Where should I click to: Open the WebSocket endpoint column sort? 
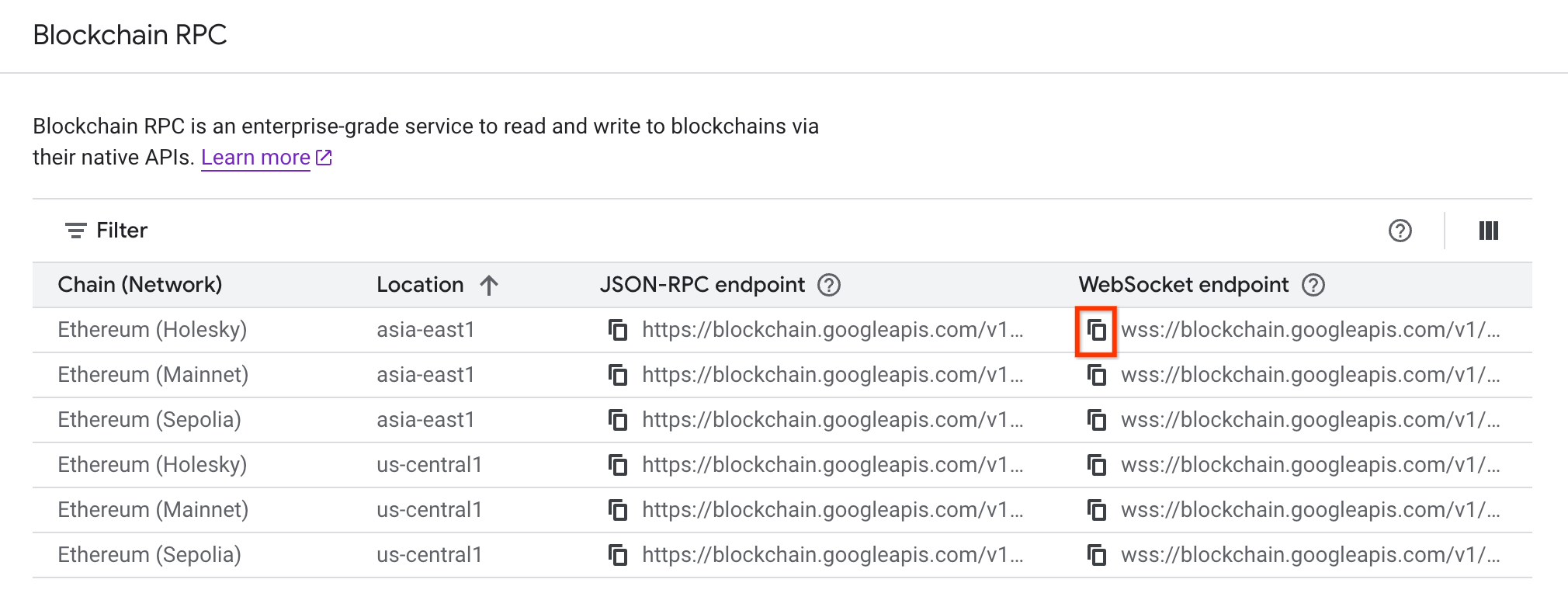1182,285
